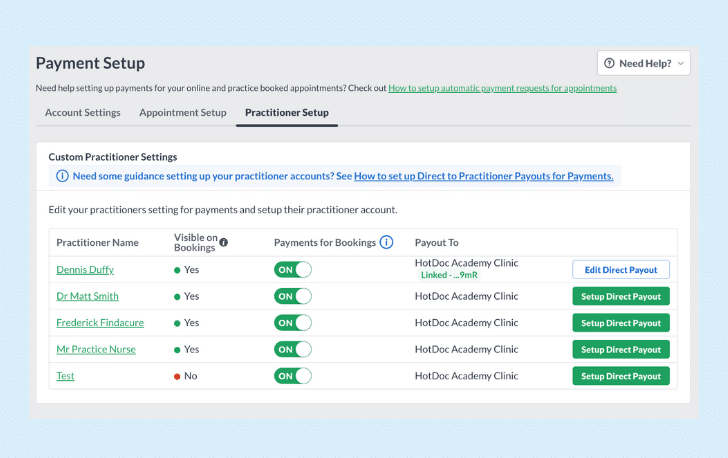Open Mr Practice Nurse practitioner link
728x458 pixels.
pyautogui.click(x=96, y=349)
